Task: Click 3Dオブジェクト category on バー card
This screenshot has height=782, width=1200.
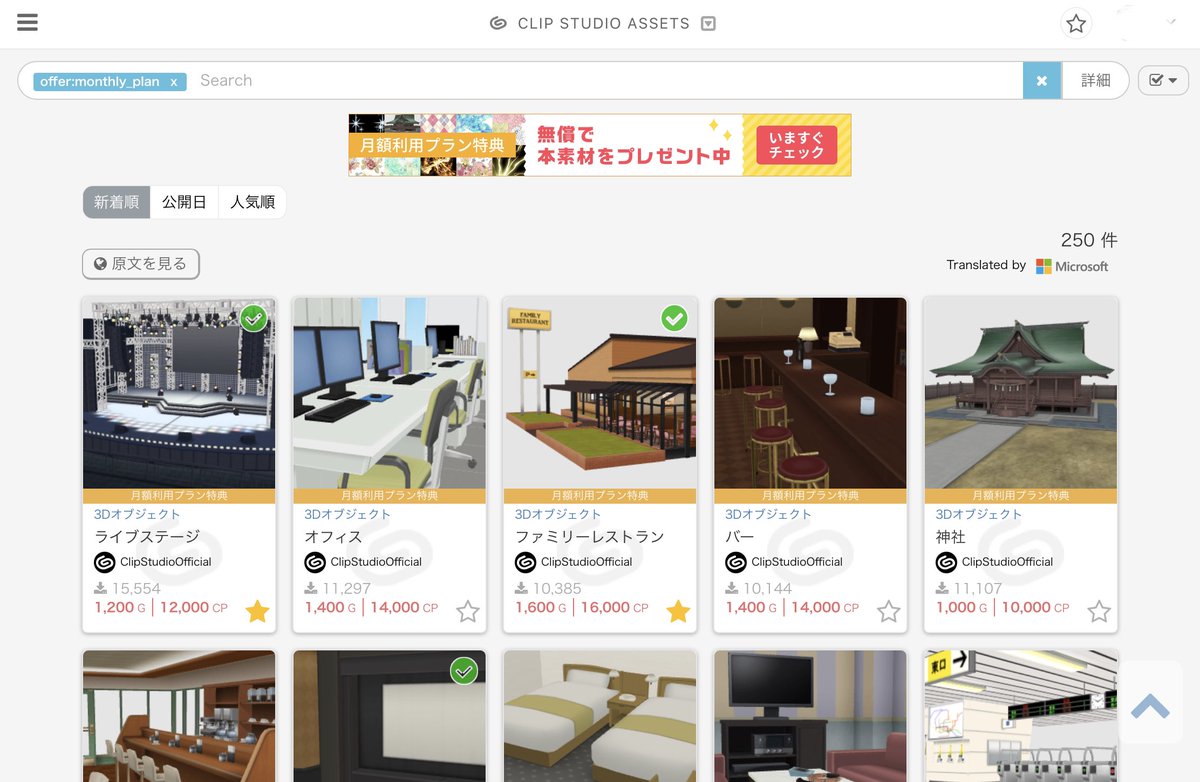Action: pos(769,514)
